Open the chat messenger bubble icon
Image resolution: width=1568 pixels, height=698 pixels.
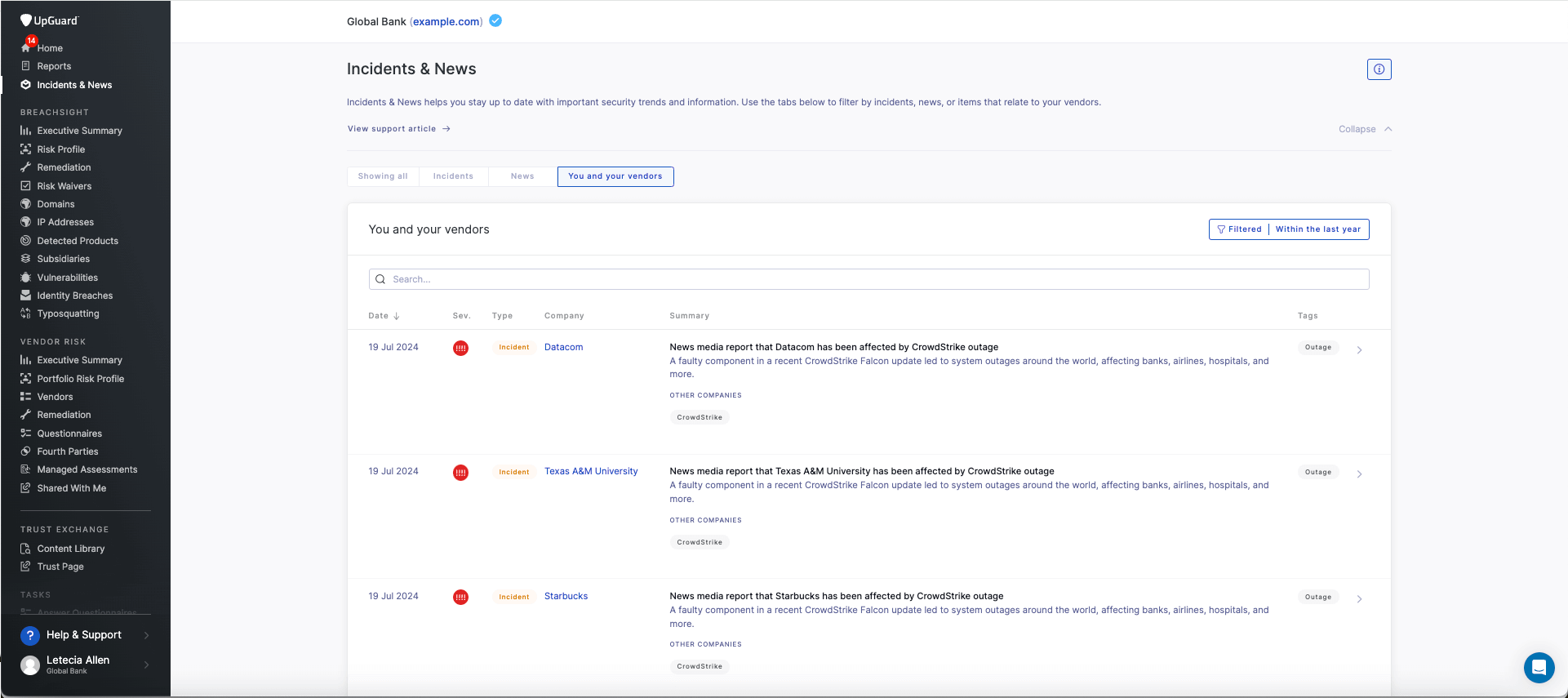1539,668
